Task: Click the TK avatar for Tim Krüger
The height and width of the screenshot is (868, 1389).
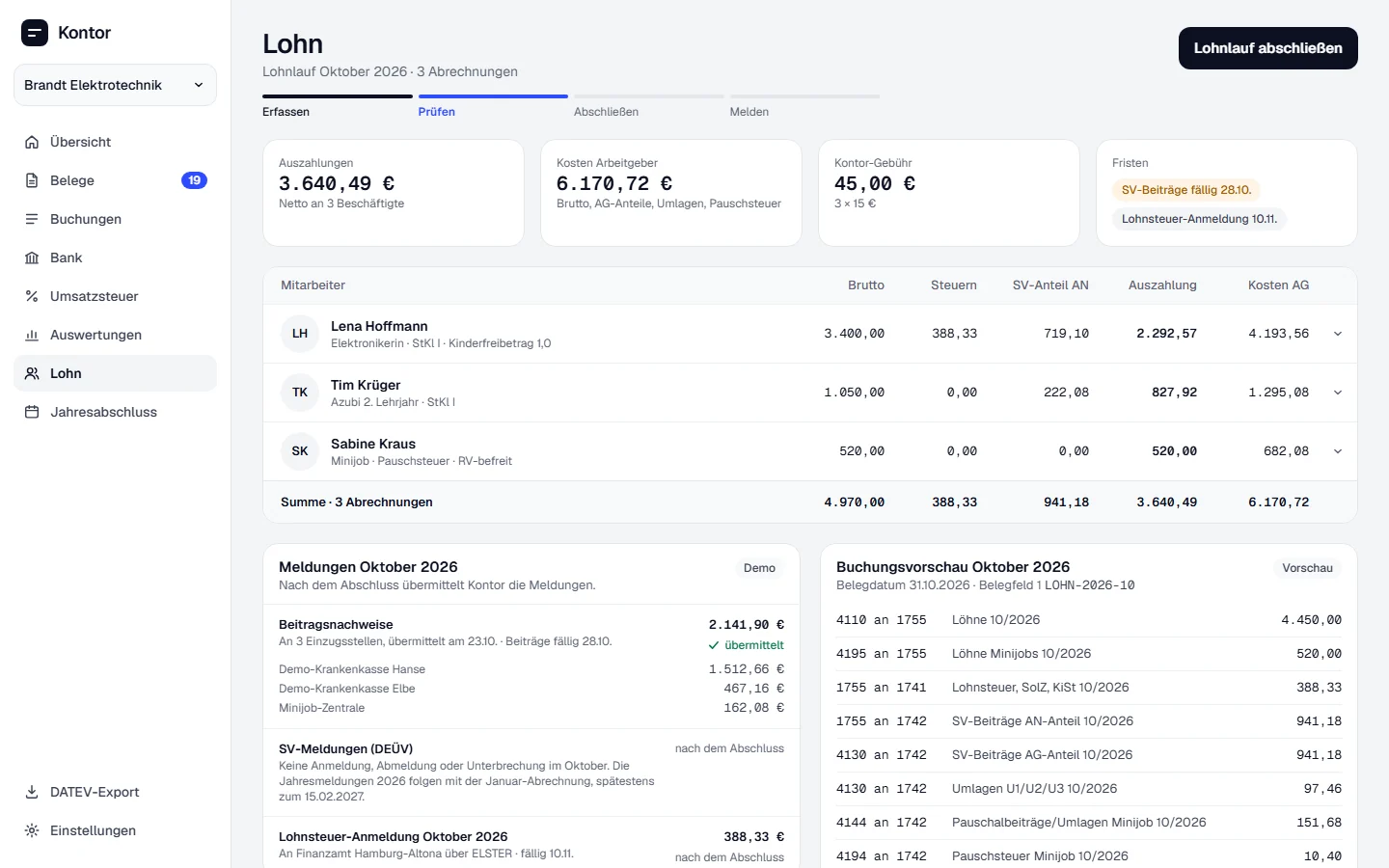Action: (x=300, y=393)
